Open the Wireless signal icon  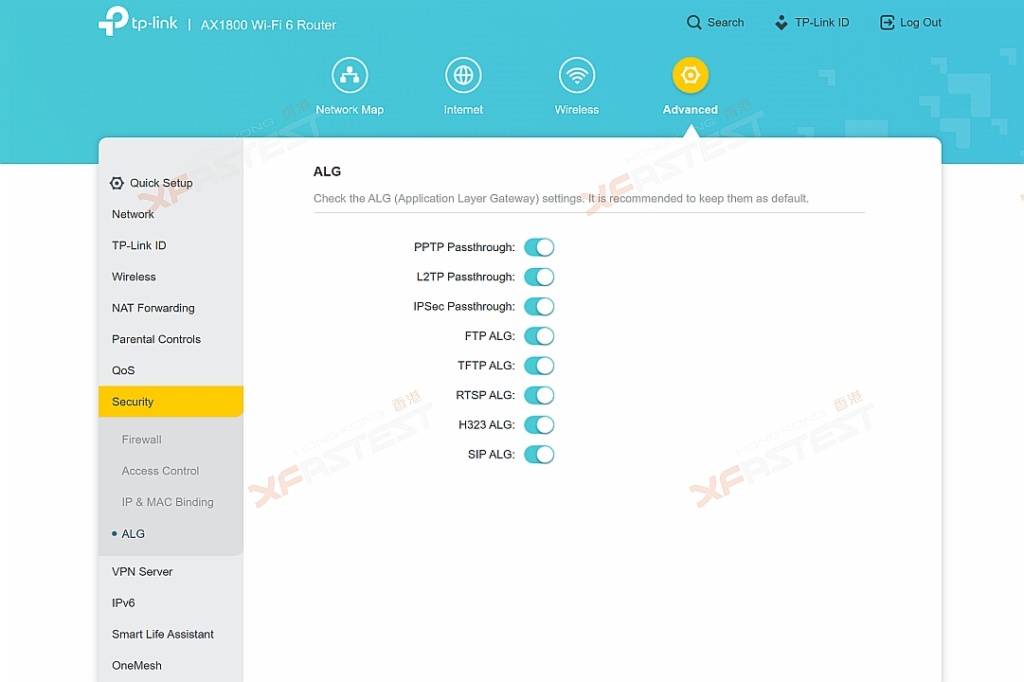[577, 75]
